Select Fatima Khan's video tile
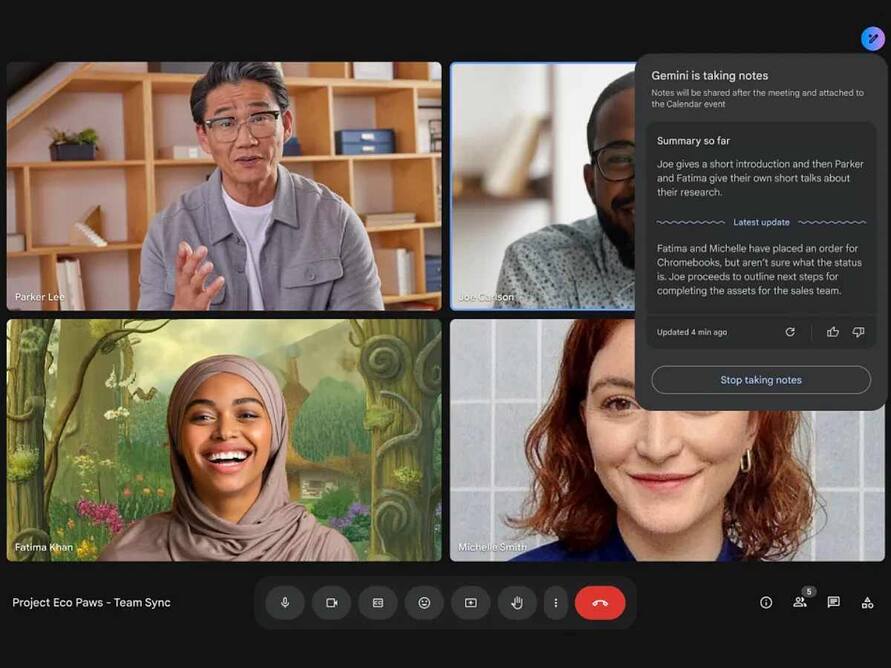 224,440
